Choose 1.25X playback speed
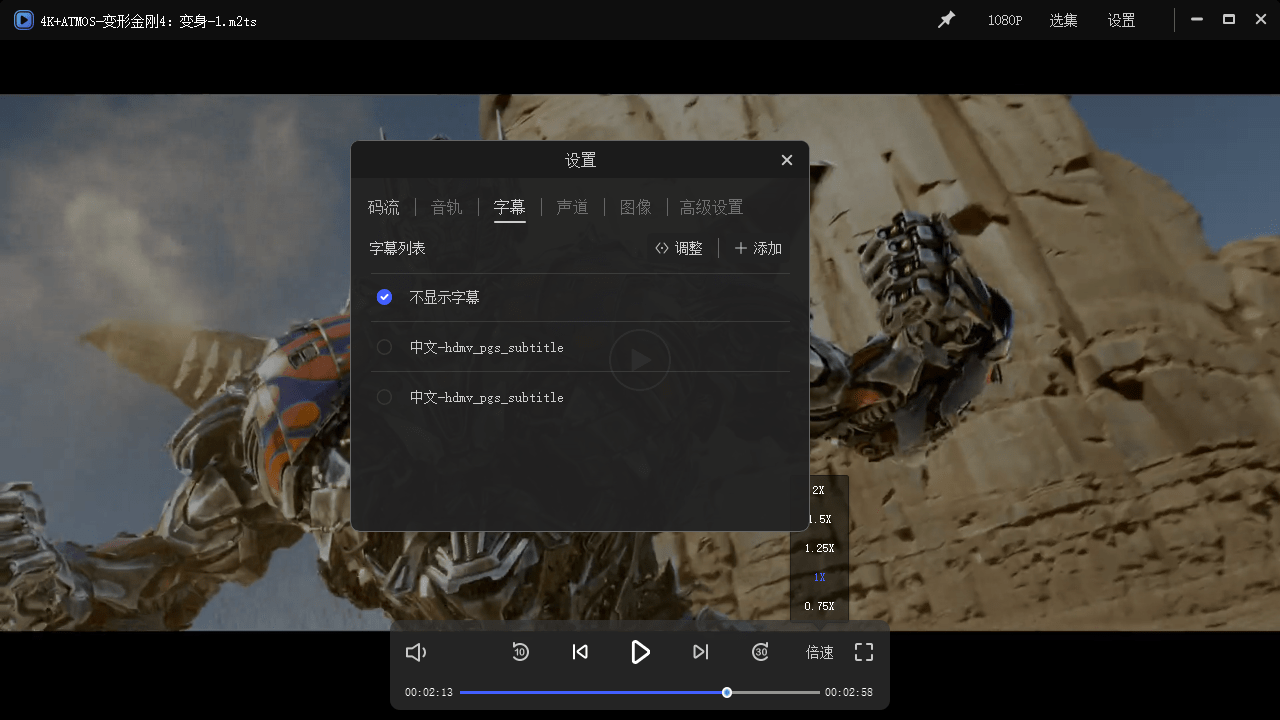Screen dimensions: 1280x720 point(819,548)
